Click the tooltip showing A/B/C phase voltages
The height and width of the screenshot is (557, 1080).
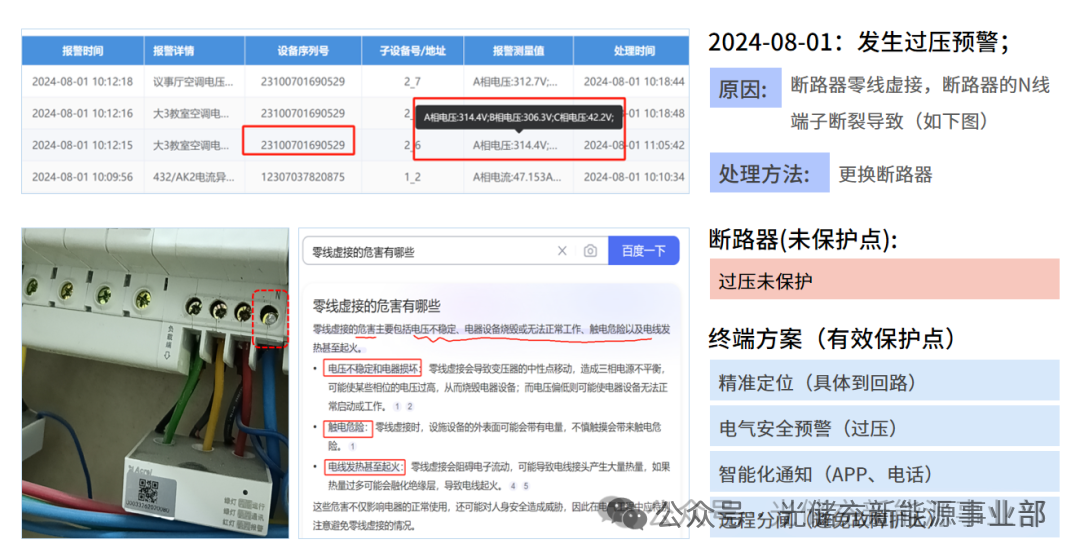point(519,117)
